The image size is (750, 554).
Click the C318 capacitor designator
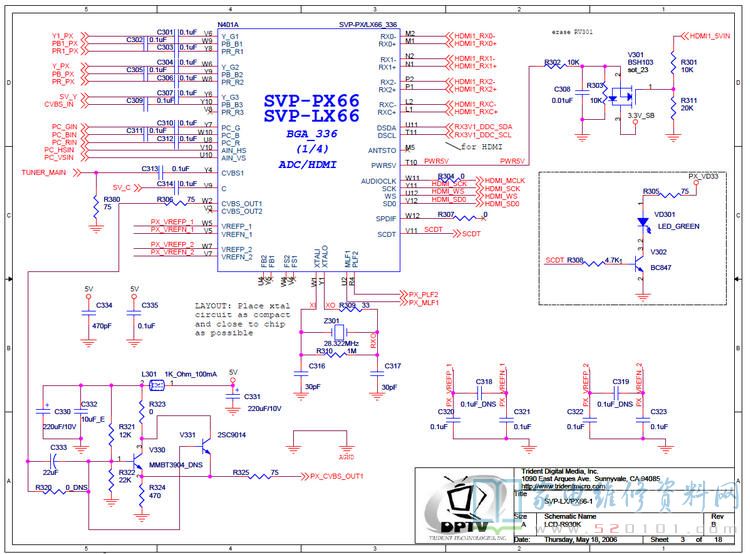(484, 382)
